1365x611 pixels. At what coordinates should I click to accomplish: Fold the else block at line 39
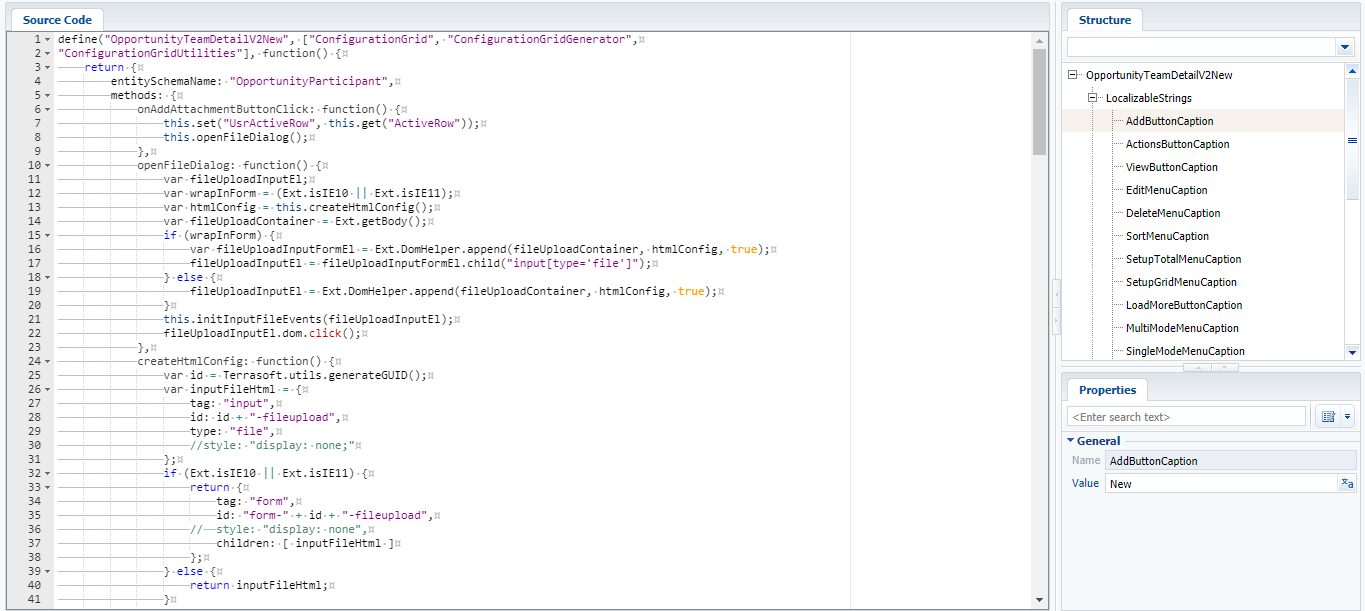(47, 571)
